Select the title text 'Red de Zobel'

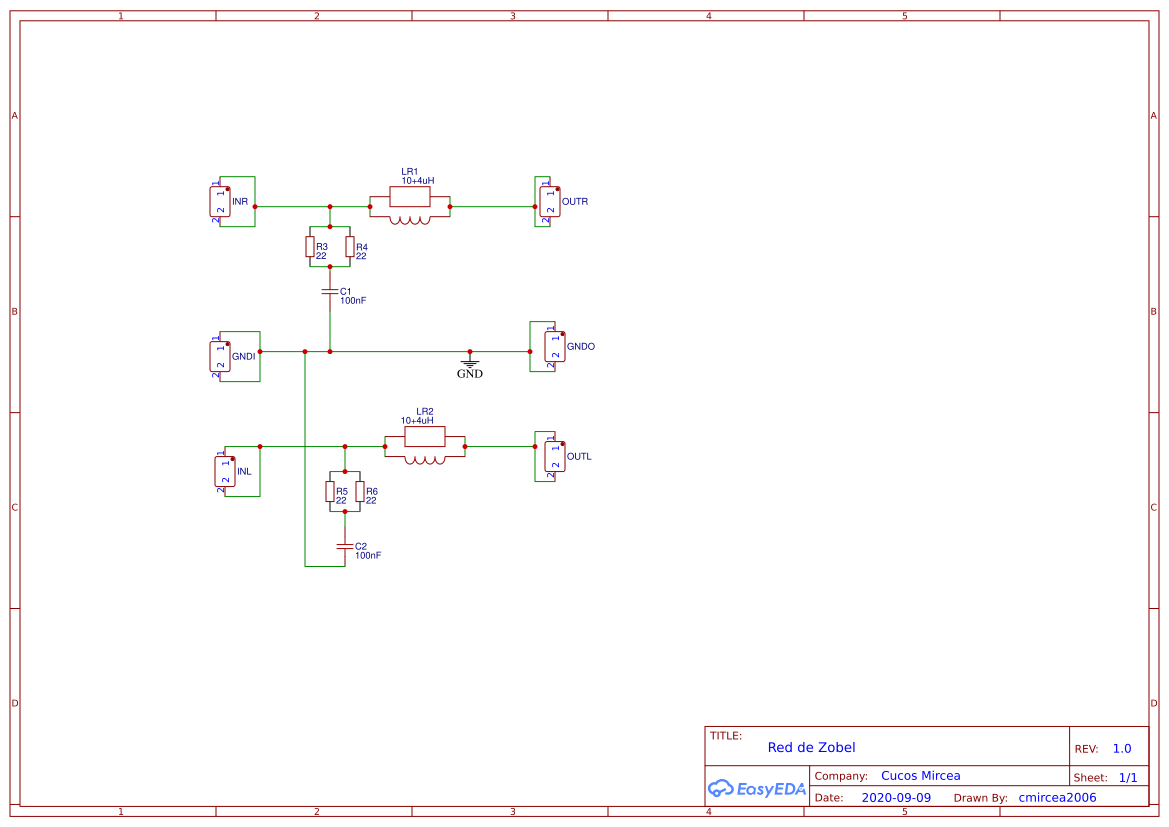(811, 747)
